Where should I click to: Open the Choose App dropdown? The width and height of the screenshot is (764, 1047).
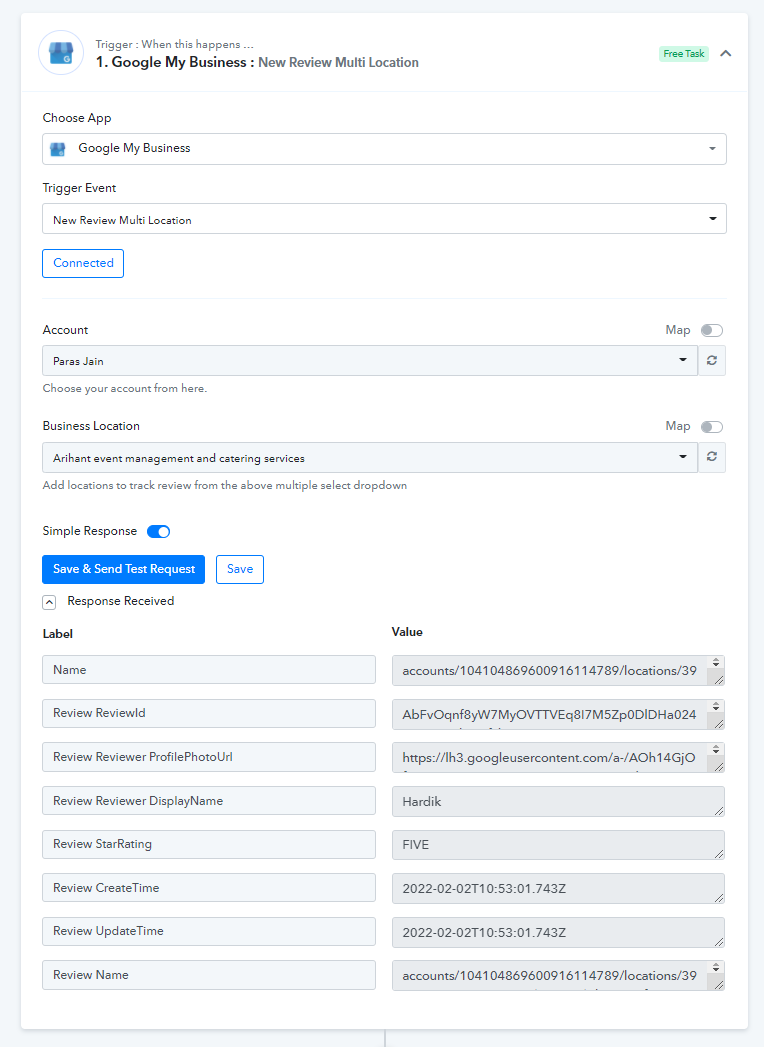coord(384,148)
